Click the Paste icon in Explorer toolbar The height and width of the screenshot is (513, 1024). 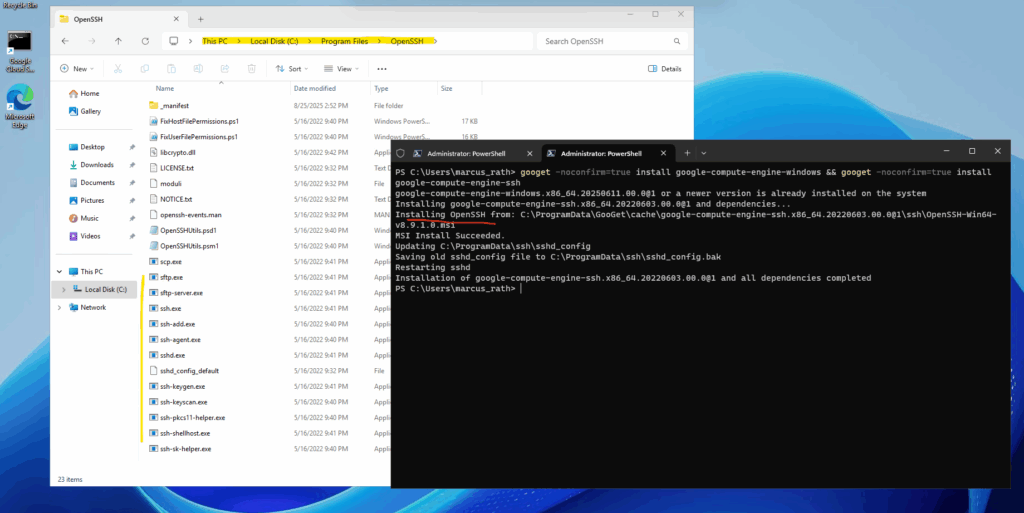tap(171, 69)
